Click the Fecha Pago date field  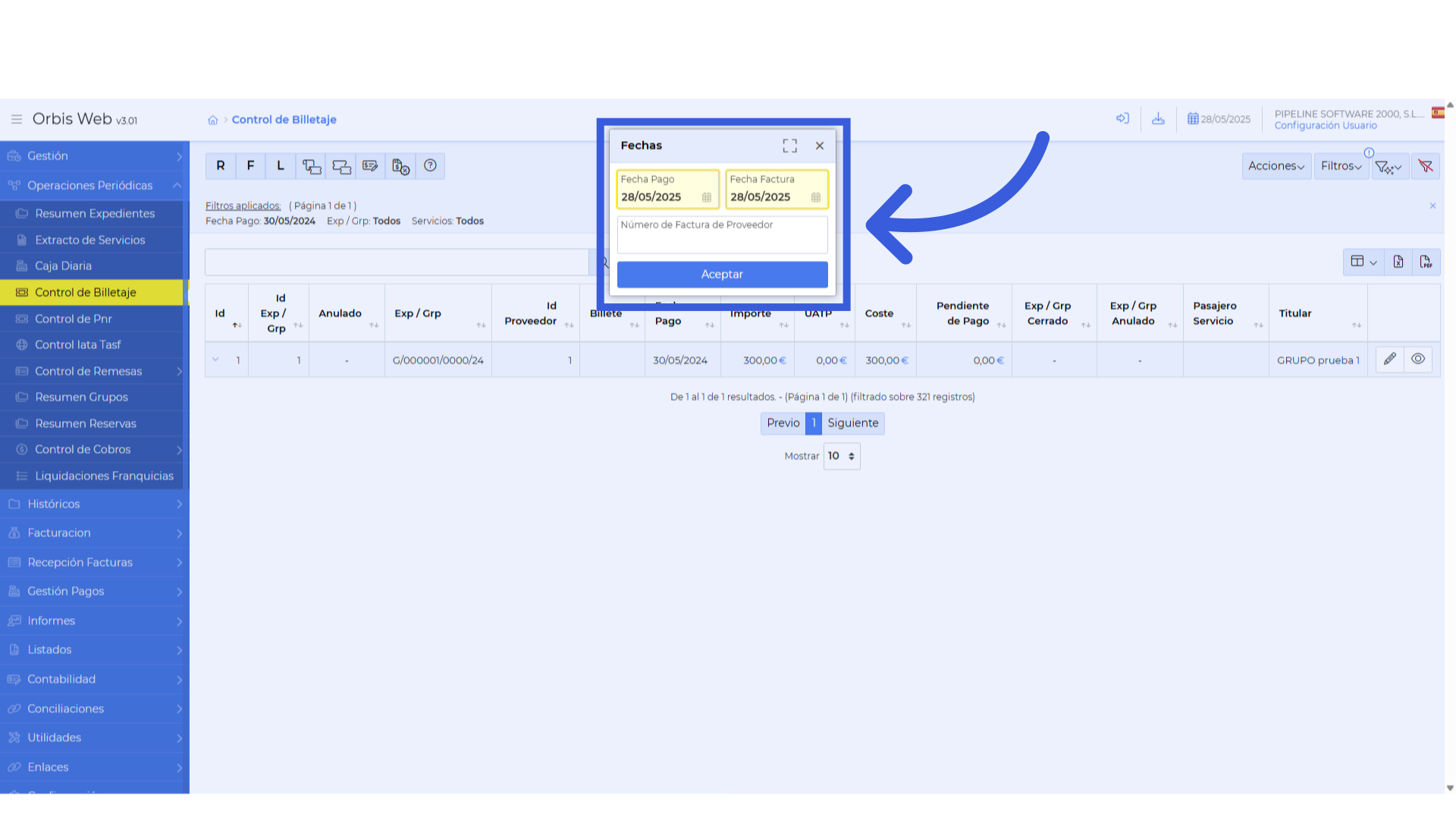point(667,189)
